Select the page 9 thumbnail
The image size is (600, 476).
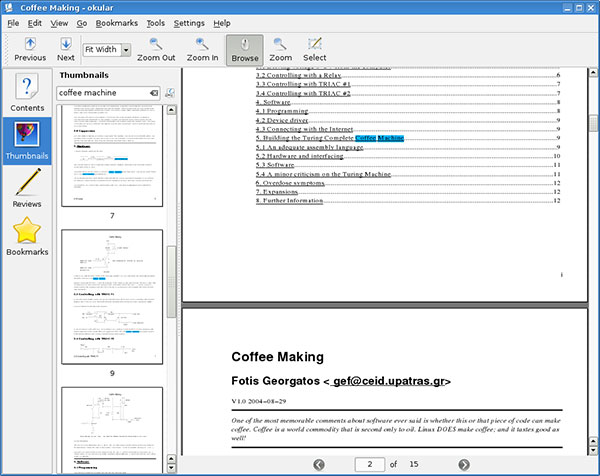pyautogui.click(x=112, y=297)
